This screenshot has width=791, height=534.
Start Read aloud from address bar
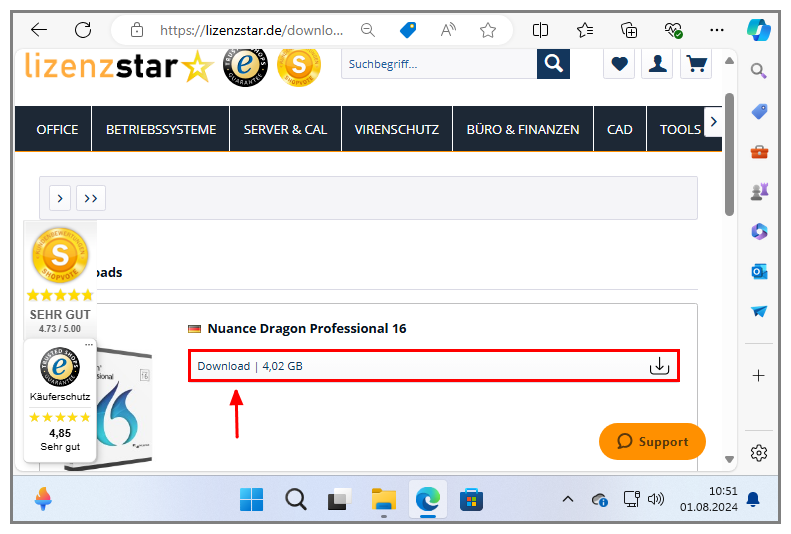448,30
